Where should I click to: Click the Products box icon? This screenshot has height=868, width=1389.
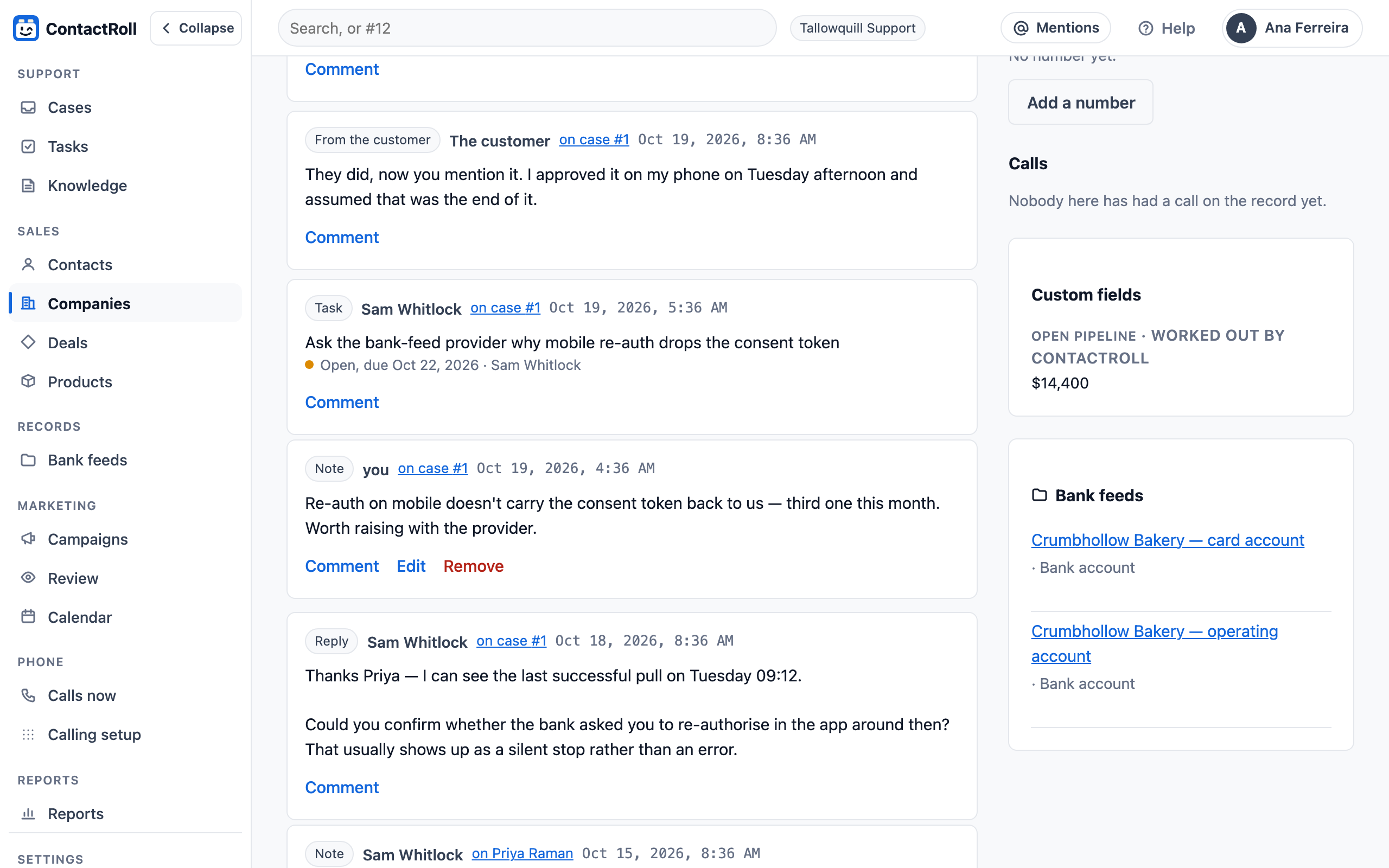click(x=28, y=382)
